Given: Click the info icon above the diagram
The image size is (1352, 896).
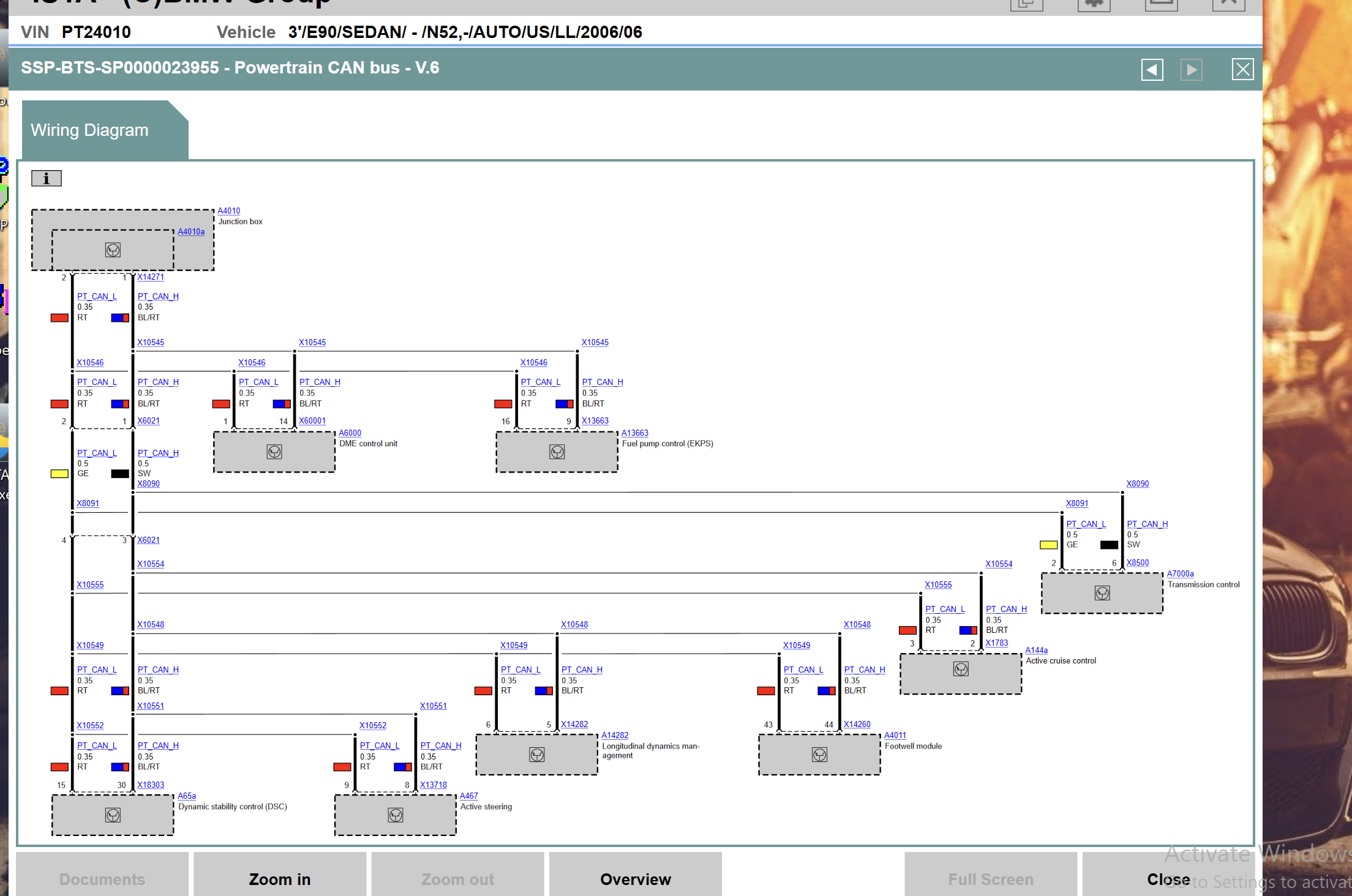Looking at the screenshot, I should (x=47, y=178).
